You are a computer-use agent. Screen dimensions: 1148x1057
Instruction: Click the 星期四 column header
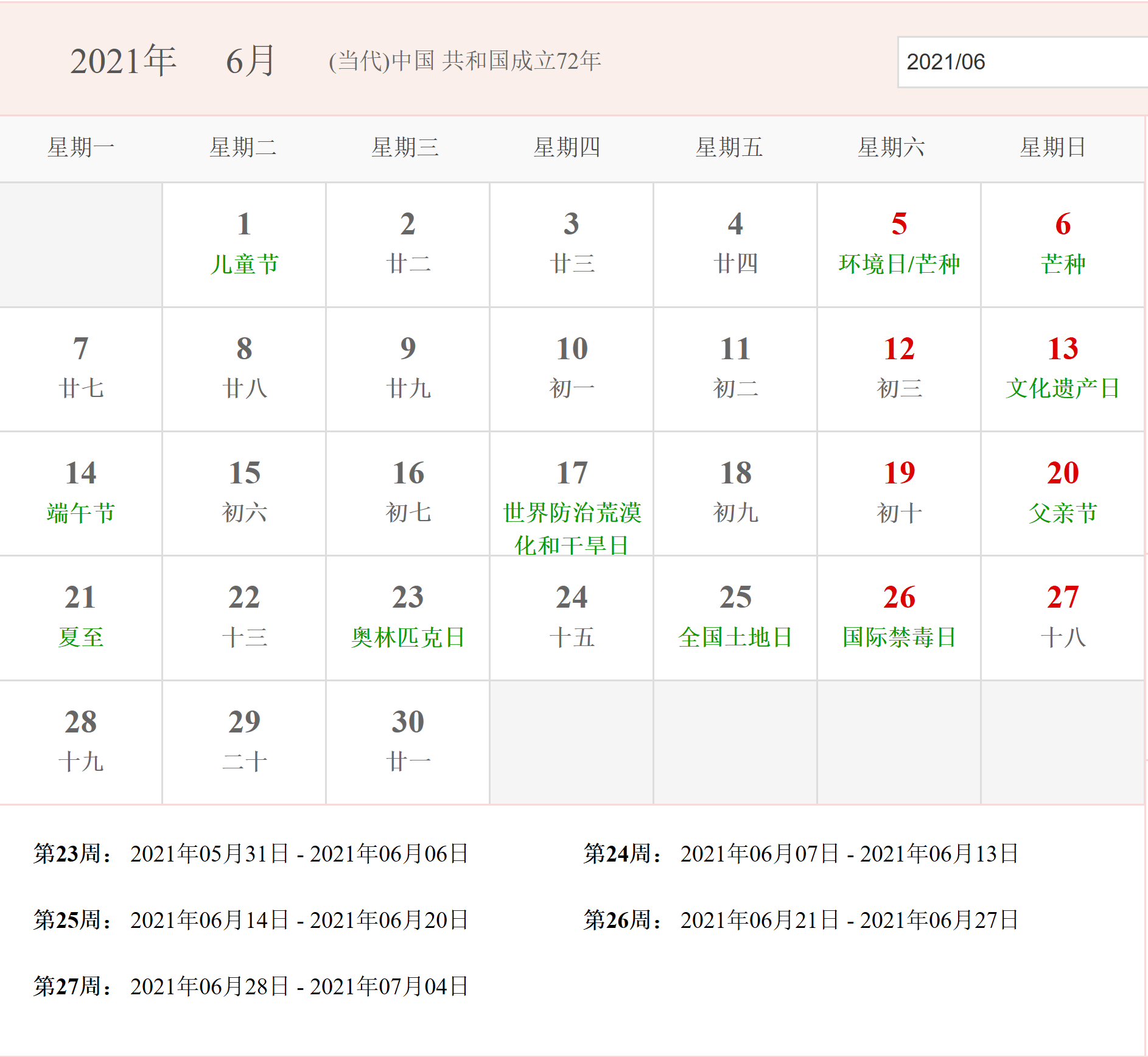pyautogui.click(x=567, y=147)
